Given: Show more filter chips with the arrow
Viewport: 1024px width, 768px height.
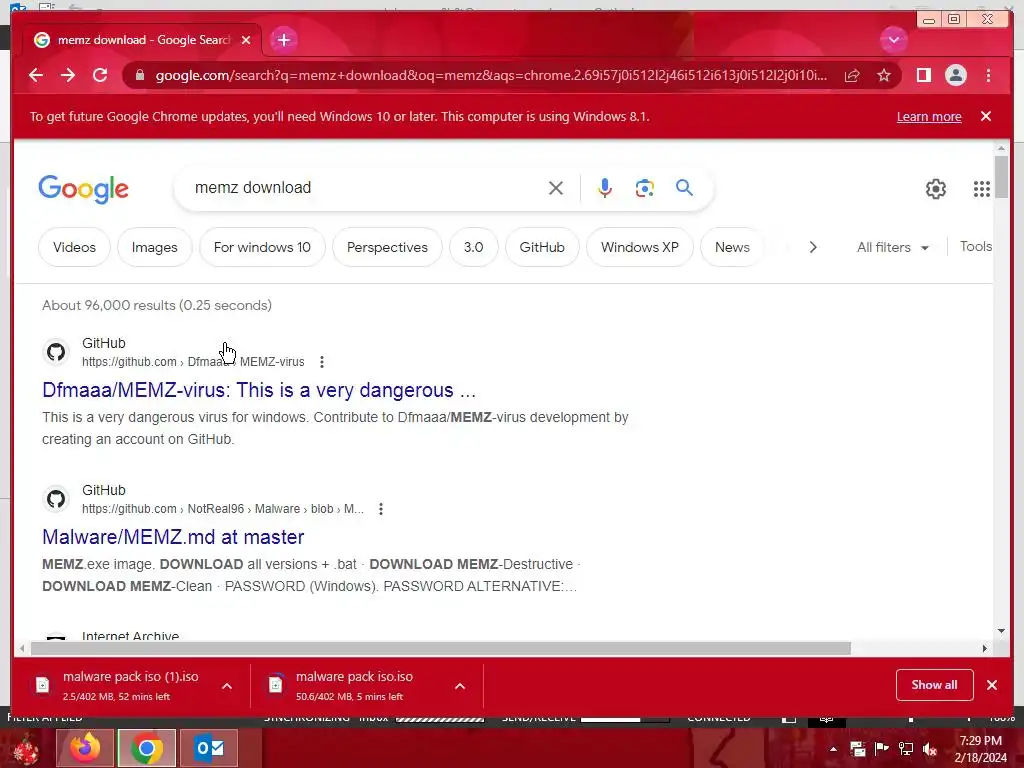Looking at the screenshot, I should [812, 248].
